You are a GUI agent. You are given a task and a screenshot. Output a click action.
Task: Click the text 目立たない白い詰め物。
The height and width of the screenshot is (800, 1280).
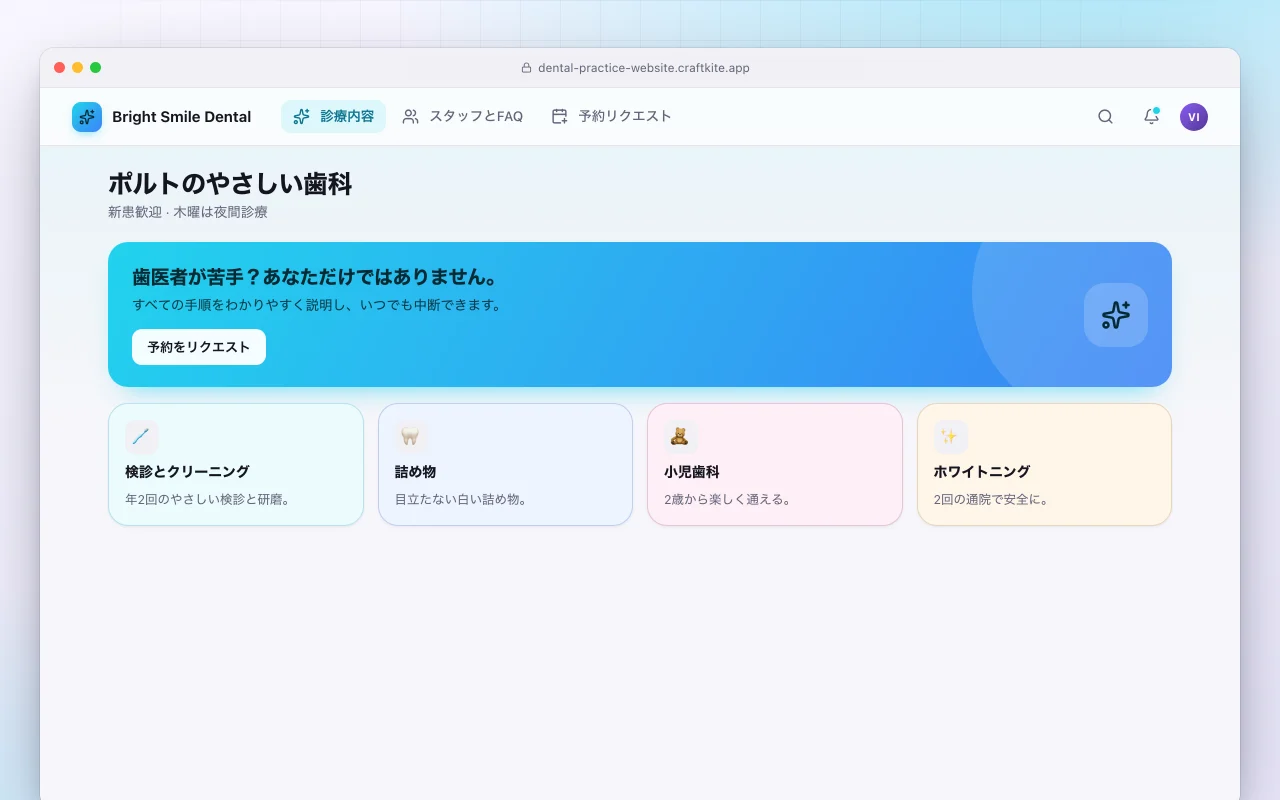[461, 499]
